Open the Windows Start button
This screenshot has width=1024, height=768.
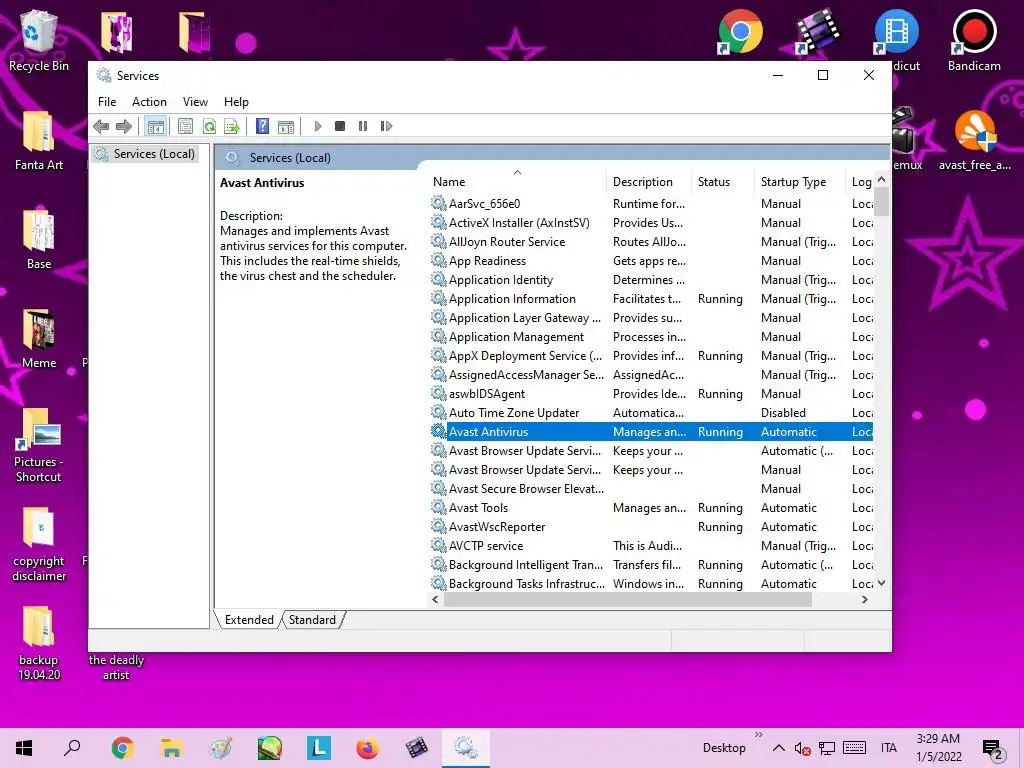point(24,748)
